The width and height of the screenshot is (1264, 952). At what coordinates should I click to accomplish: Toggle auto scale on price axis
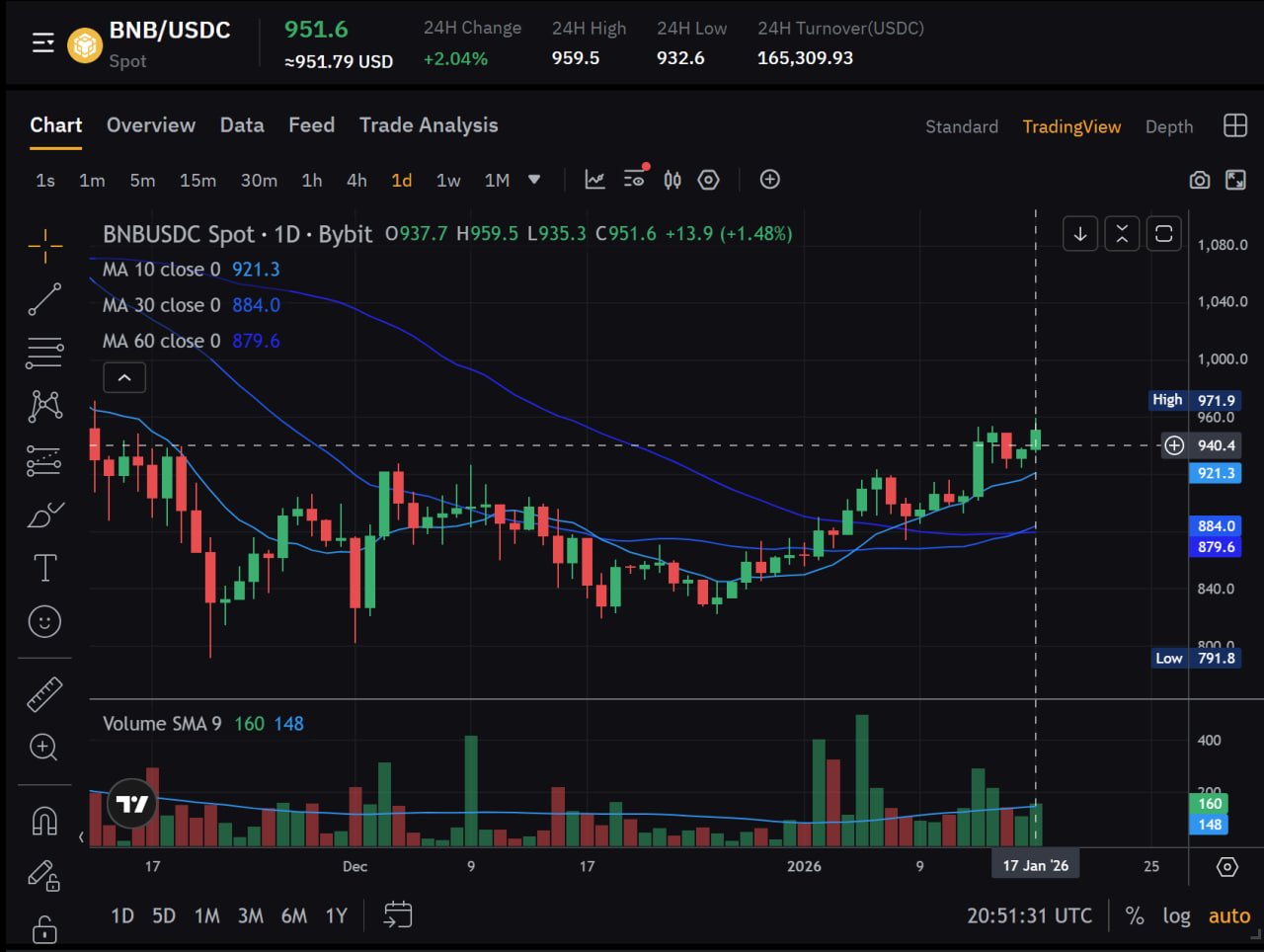click(x=1229, y=915)
